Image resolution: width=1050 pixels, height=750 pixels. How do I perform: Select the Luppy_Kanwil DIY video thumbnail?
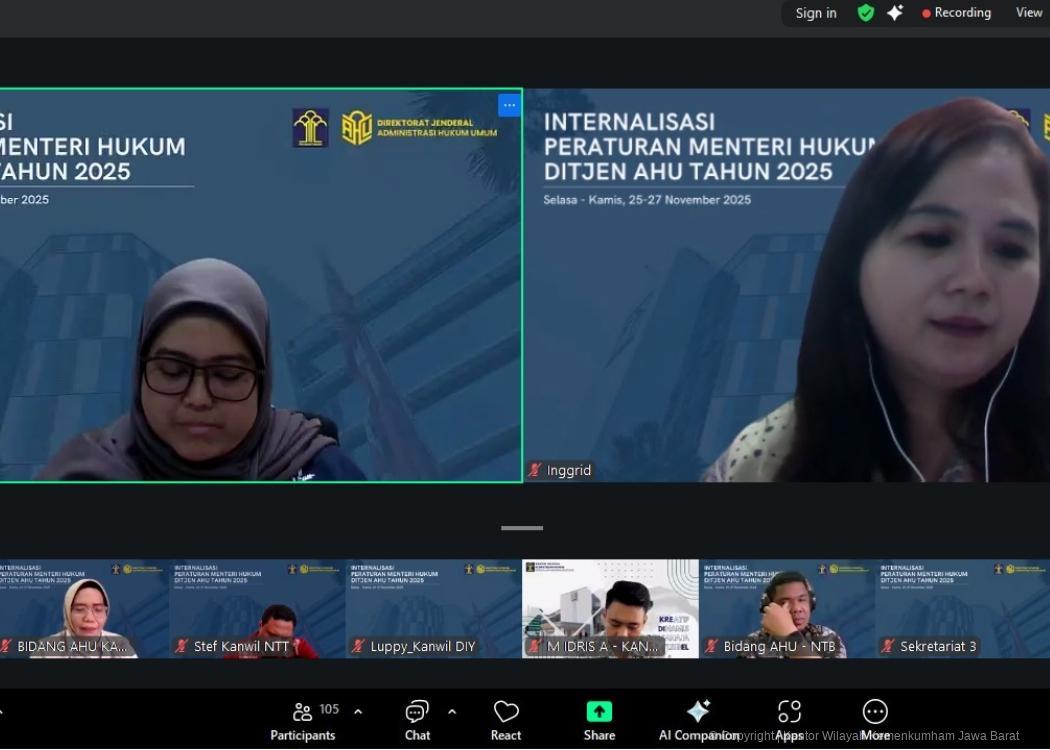click(x=433, y=608)
